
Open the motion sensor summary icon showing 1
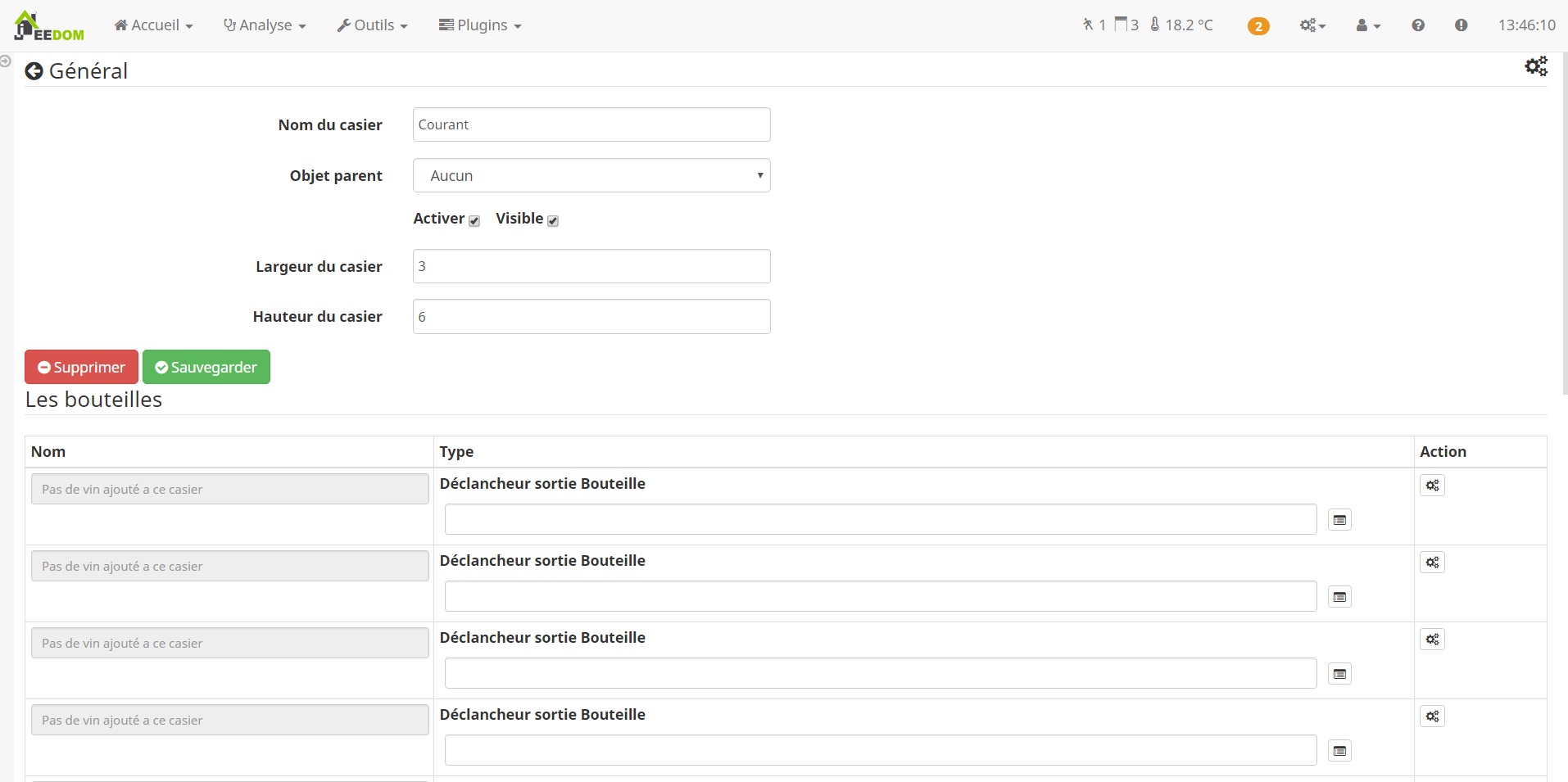(x=1094, y=25)
